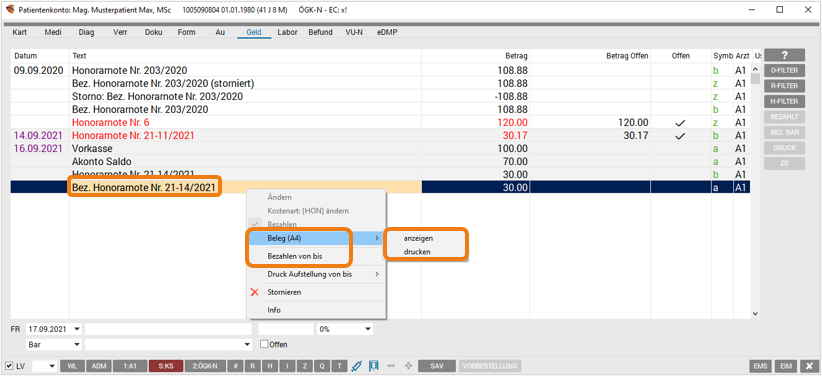Open the wide dropdown next to Bar
This screenshot has width=822, height=376.
point(247,345)
